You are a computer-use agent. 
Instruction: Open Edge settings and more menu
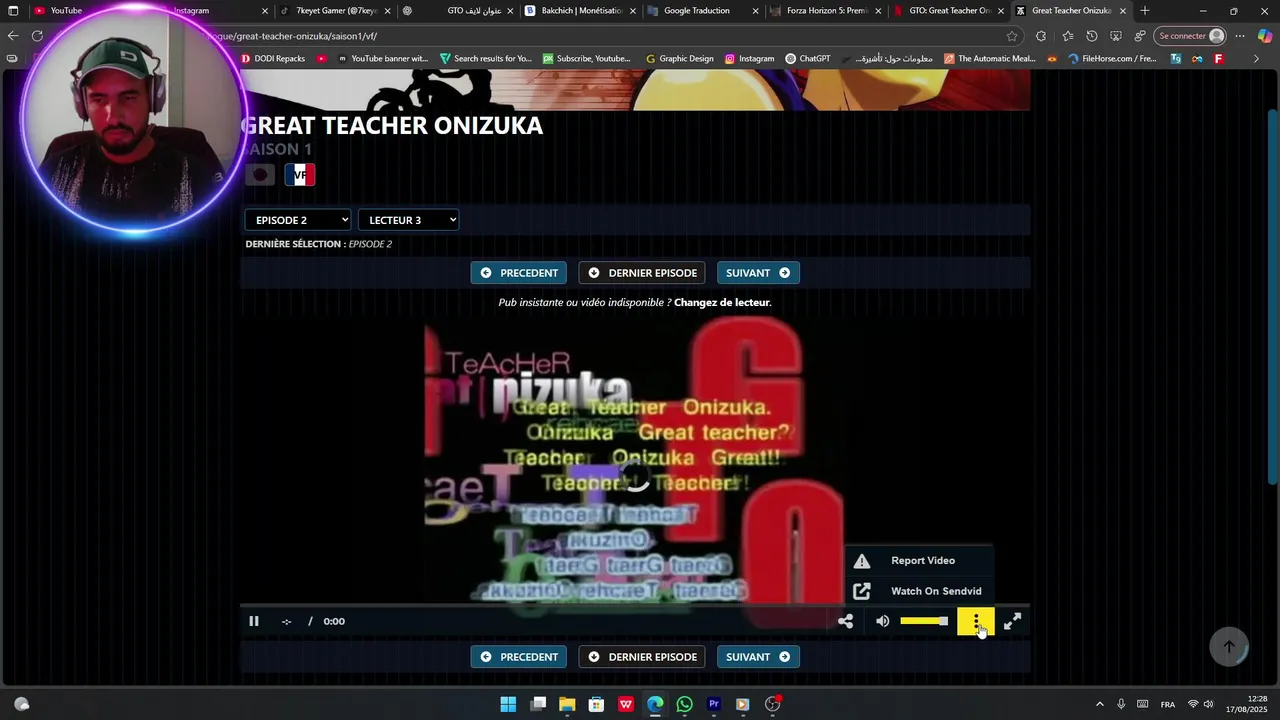pos(1240,36)
